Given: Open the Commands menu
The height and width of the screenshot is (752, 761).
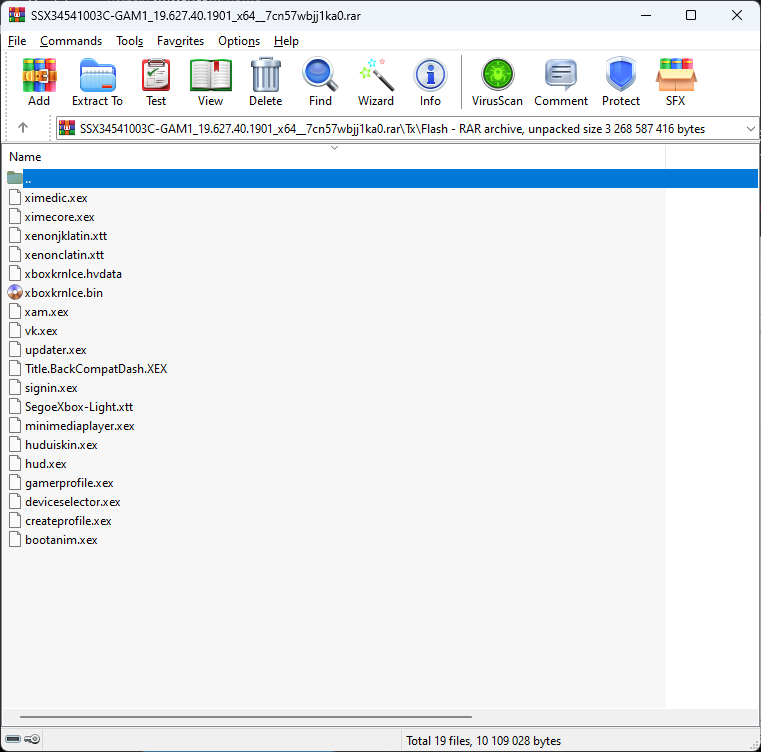Looking at the screenshot, I should click(71, 41).
